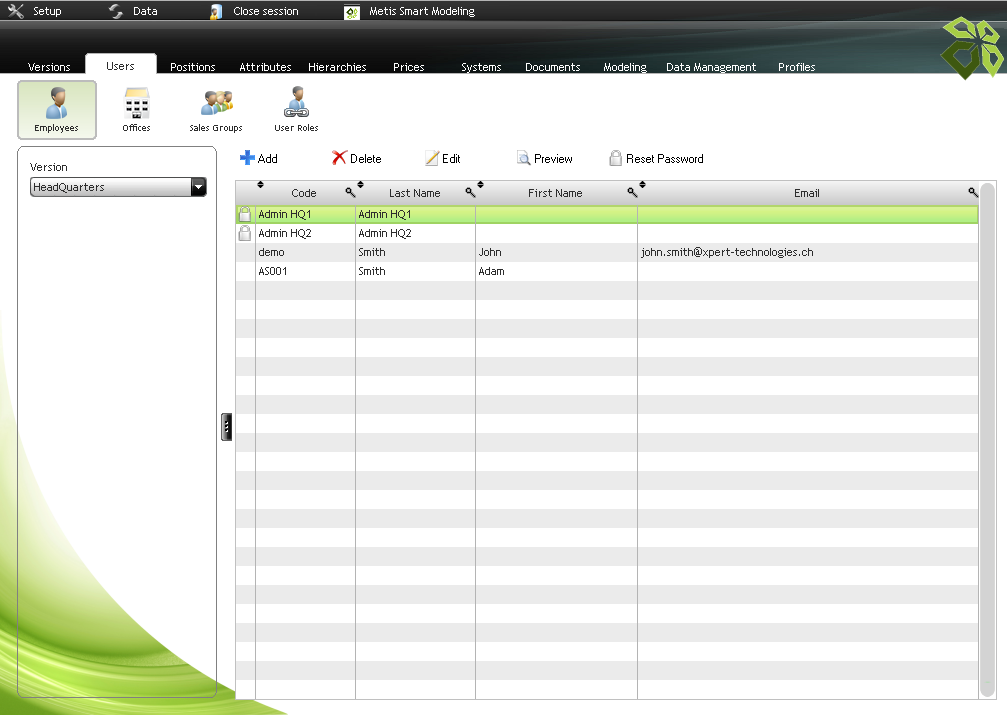Click the table vertical scrollbar

point(987,440)
